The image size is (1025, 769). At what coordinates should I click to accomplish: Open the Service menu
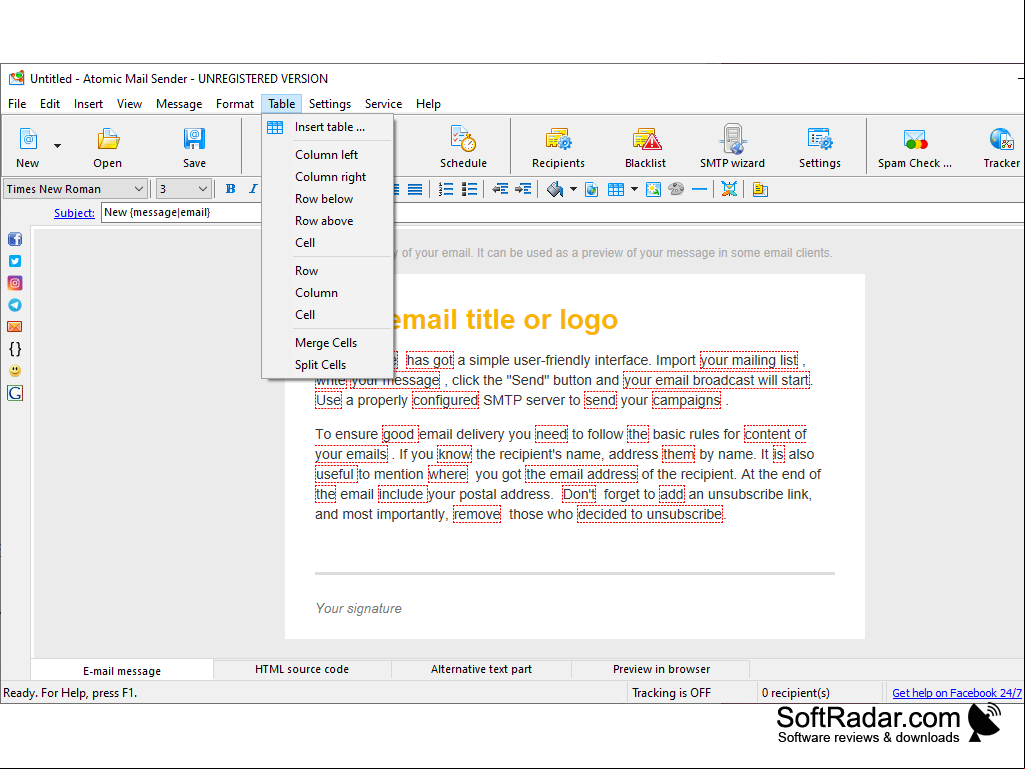[x=383, y=104]
